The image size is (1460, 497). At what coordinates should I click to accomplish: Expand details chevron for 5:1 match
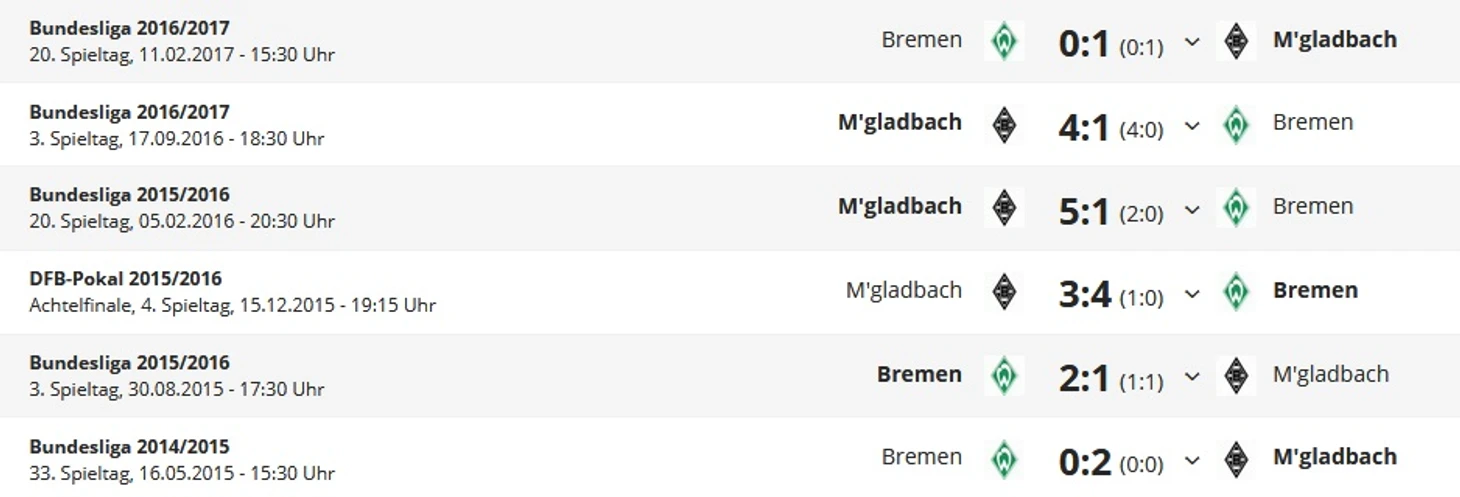click(1192, 210)
